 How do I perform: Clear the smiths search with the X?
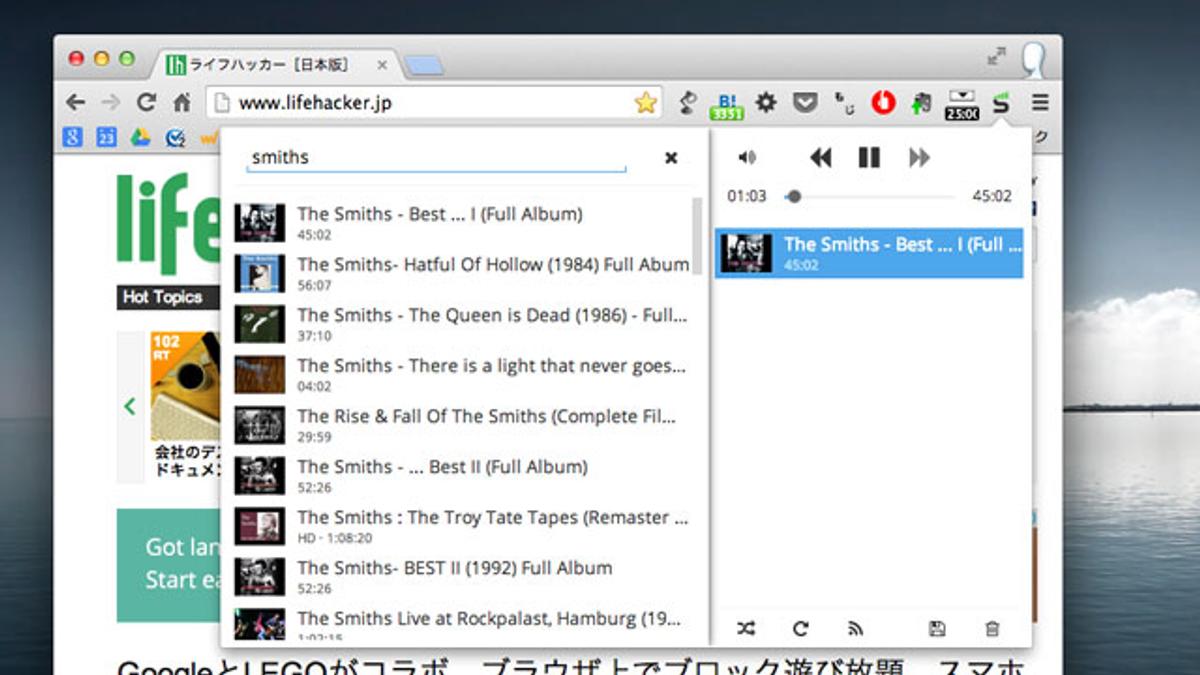point(671,157)
